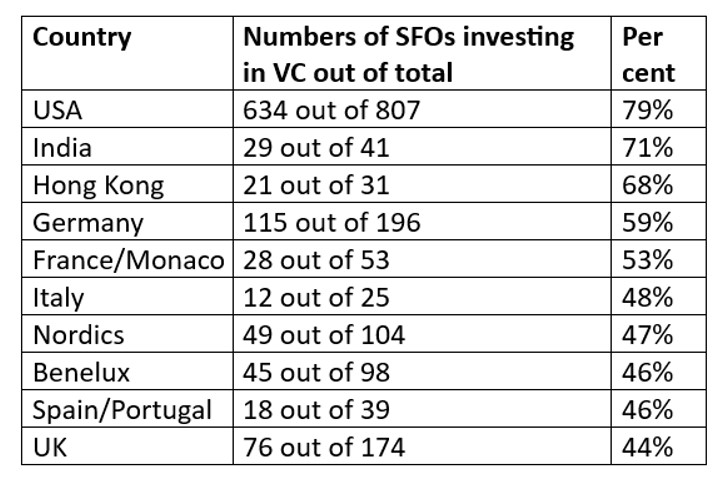Select the 44% percentage cell
Viewport: 727px width, 487px height.
647,446
